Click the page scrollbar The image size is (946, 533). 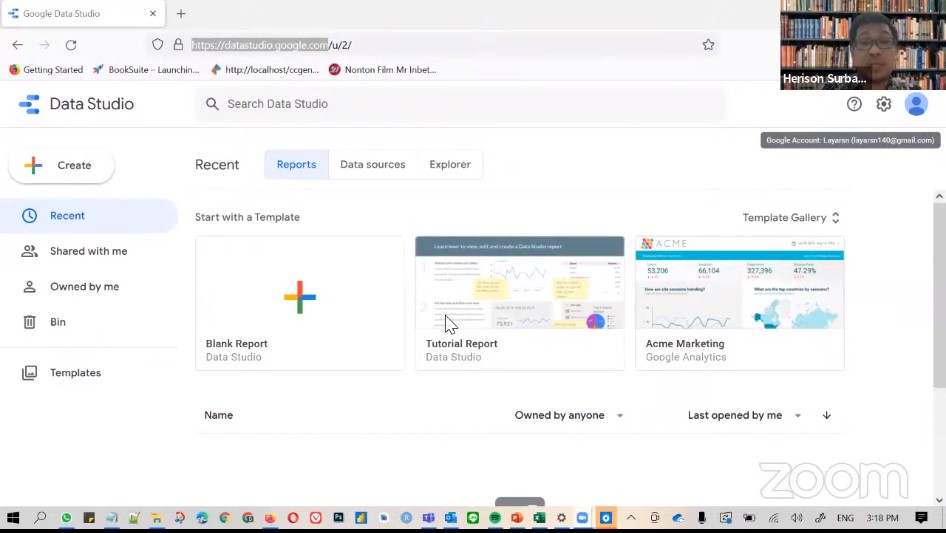click(x=939, y=296)
